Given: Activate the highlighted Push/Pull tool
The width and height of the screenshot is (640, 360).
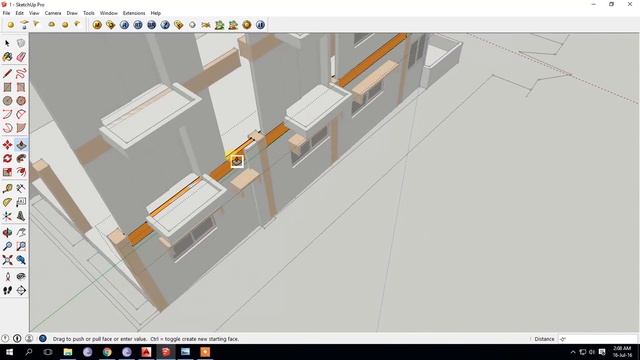Looking at the screenshot, I should 21,145.
